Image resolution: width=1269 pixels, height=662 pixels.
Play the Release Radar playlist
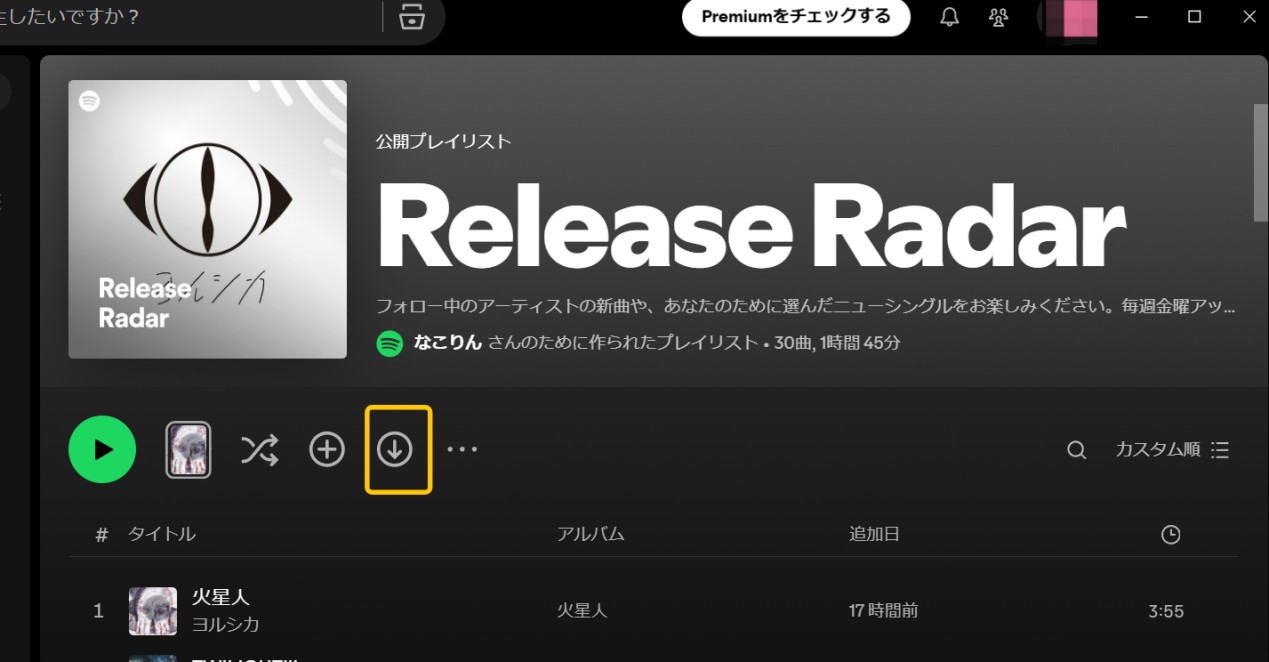click(102, 450)
